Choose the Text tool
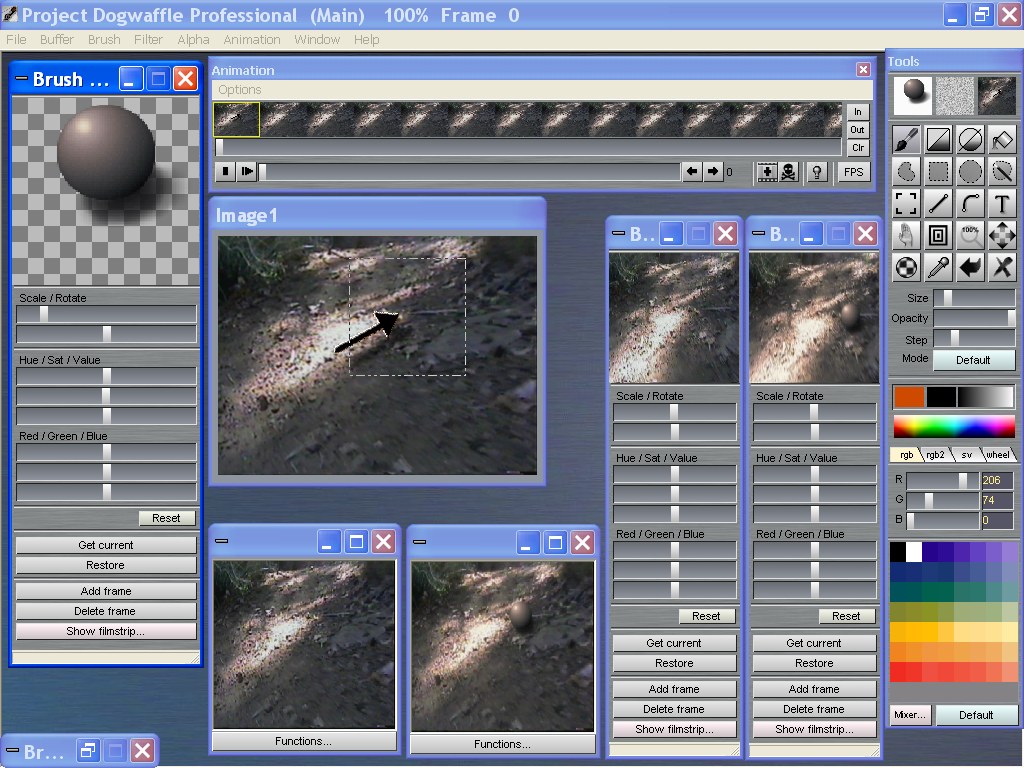 pyautogui.click(x=1002, y=204)
